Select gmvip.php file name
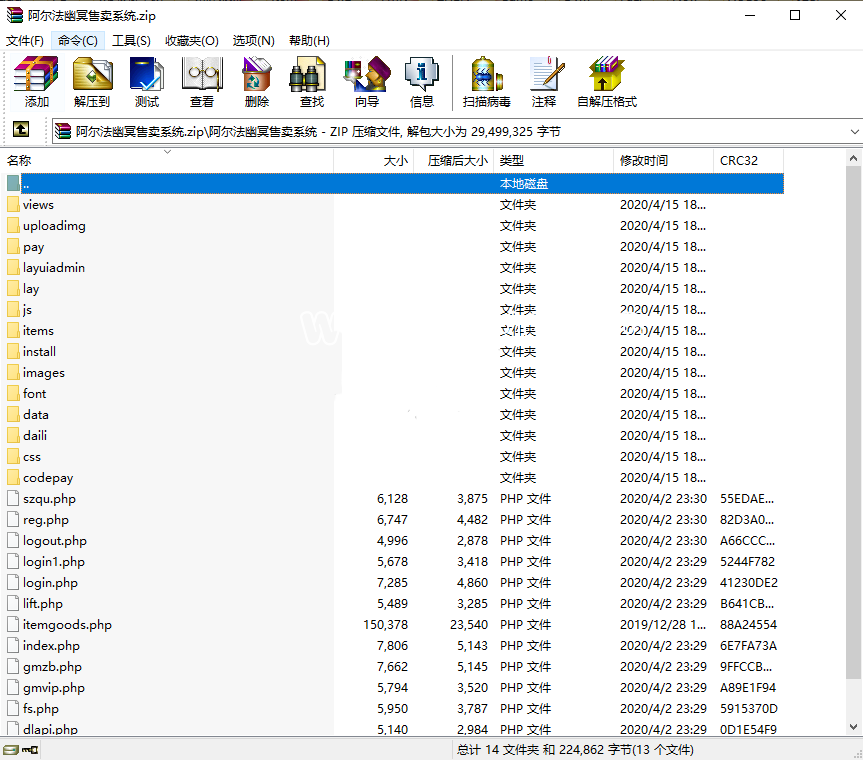Image resolution: width=863 pixels, height=760 pixels. tap(53, 687)
